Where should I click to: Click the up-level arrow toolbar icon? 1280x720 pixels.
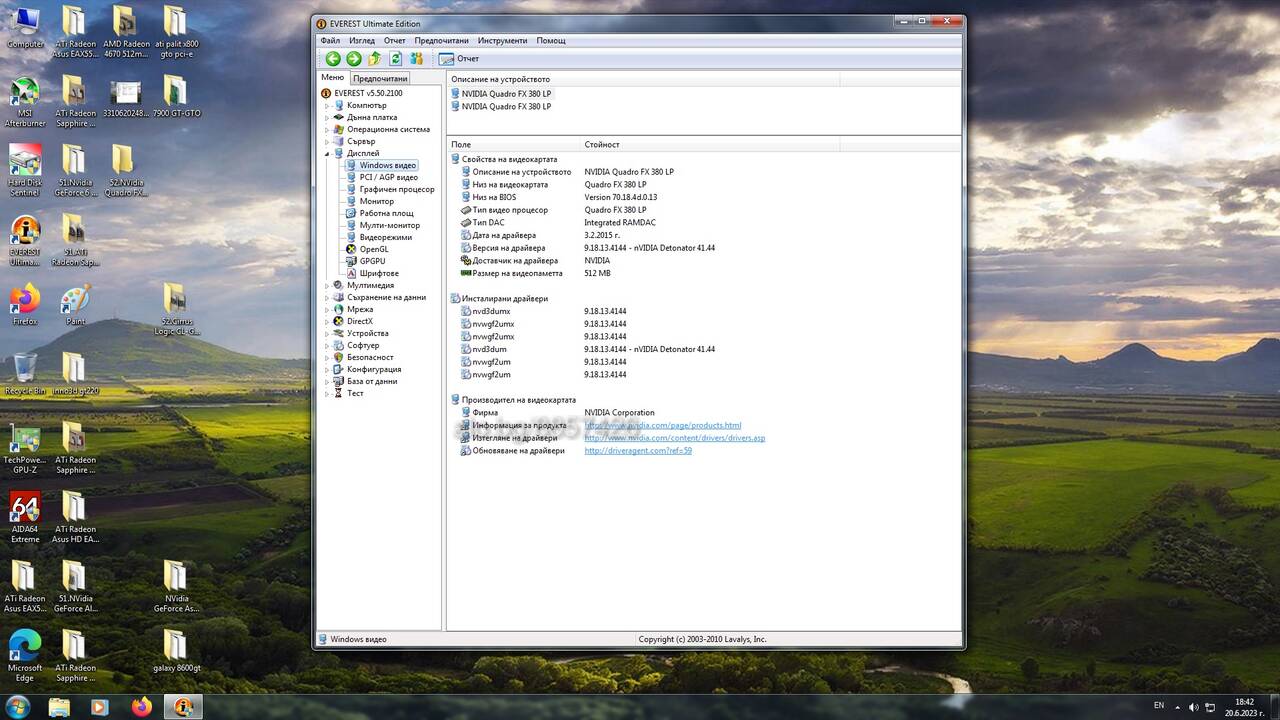click(x=375, y=59)
